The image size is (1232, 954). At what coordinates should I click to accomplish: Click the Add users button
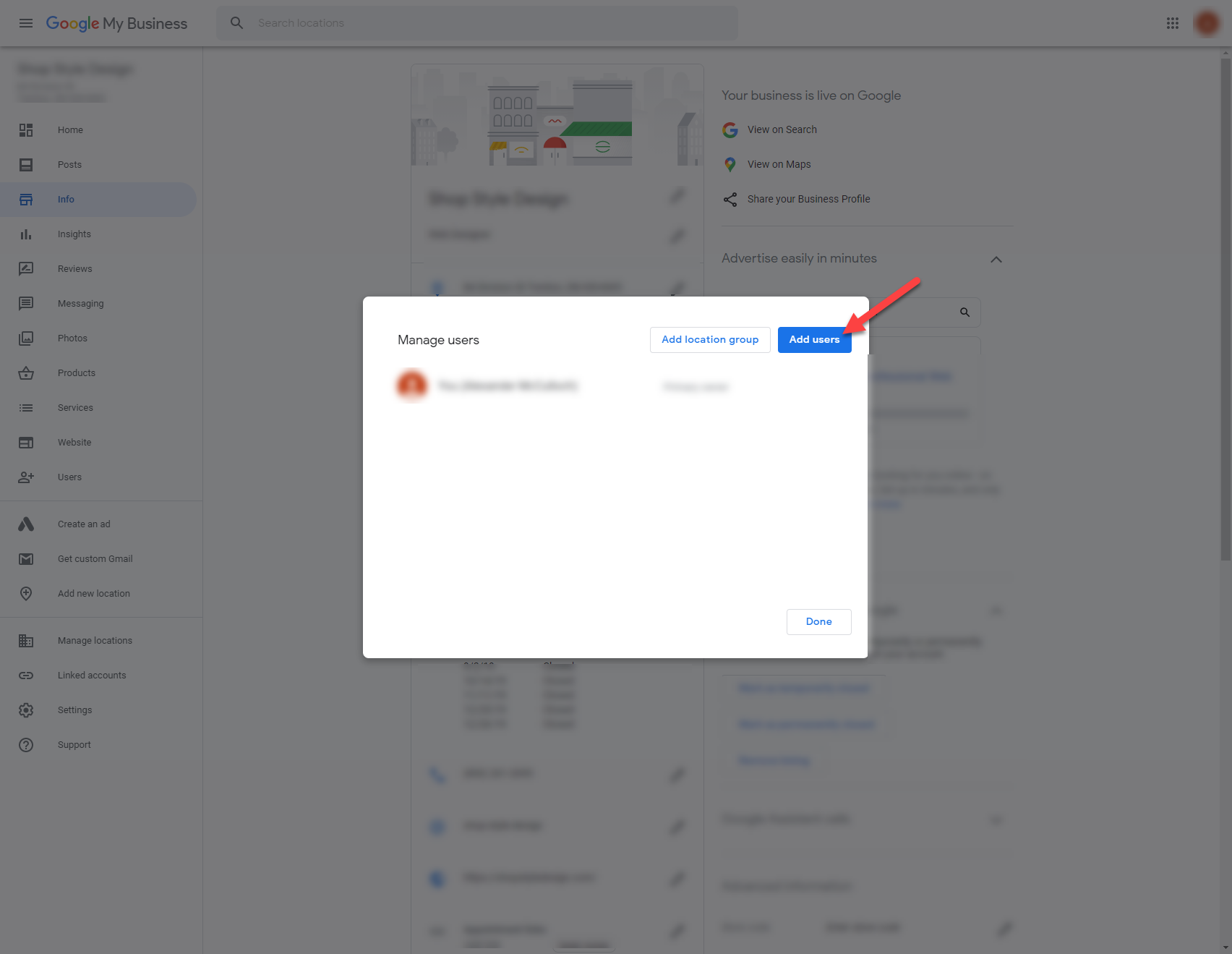tap(814, 340)
